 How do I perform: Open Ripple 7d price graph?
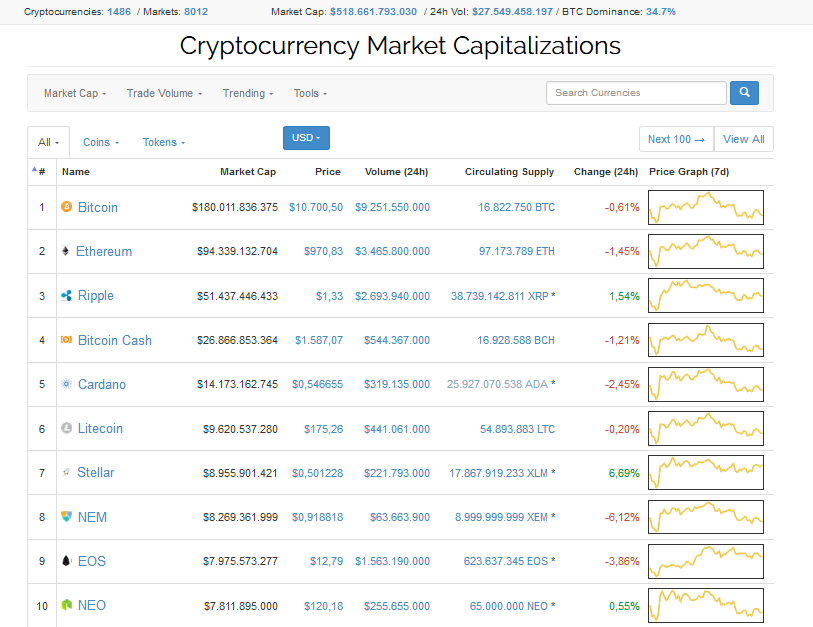[706, 296]
